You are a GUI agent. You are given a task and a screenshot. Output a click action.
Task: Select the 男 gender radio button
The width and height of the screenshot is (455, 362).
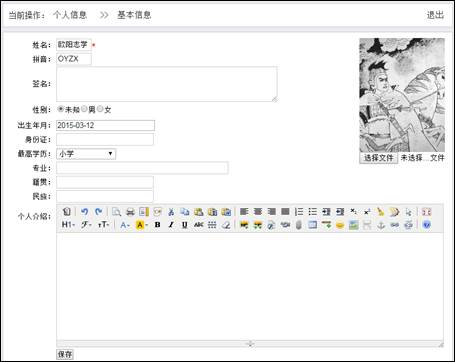point(85,109)
